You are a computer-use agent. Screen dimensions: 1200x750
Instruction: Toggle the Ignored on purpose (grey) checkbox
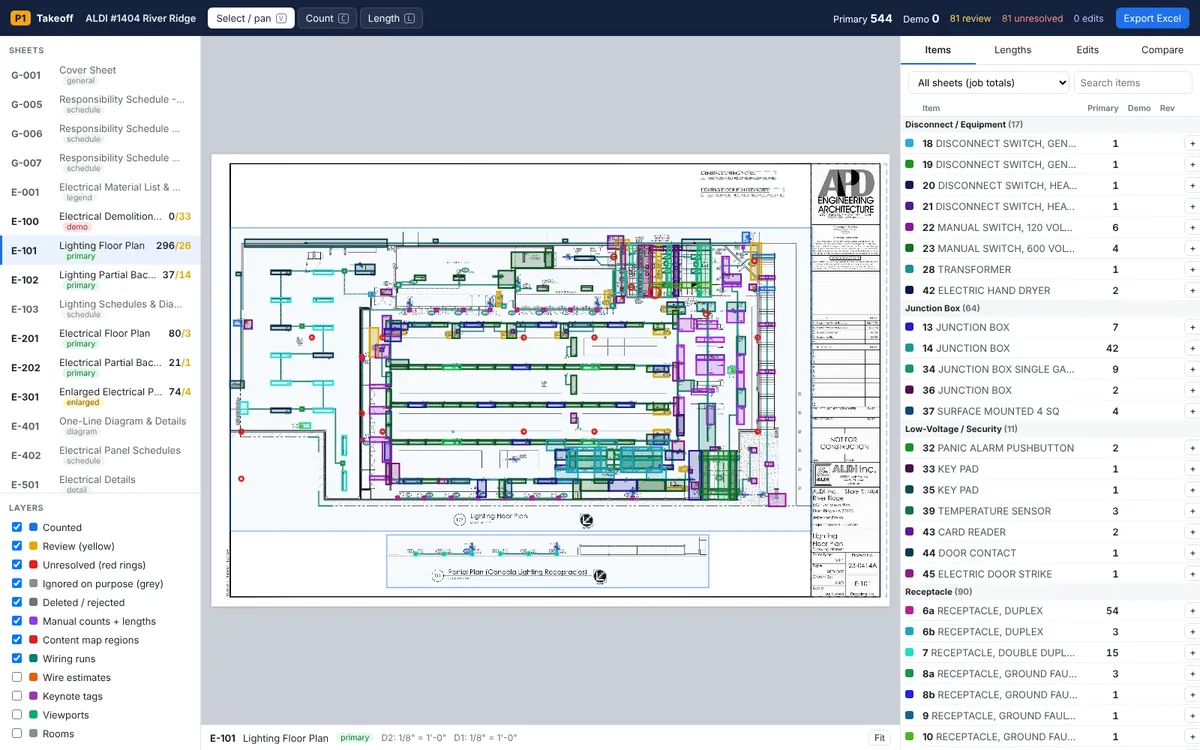tap(17, 584)
